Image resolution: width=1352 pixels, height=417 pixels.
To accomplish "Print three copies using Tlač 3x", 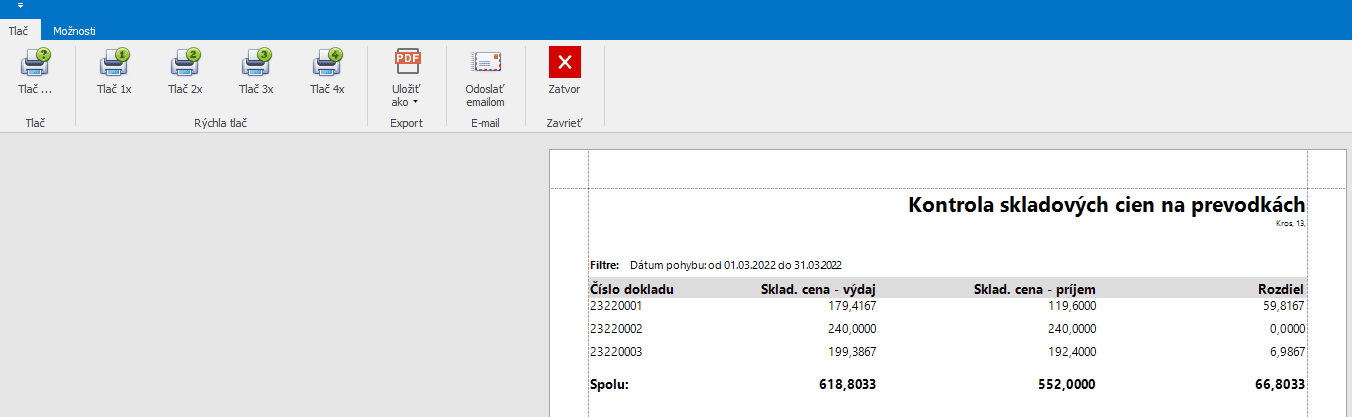I will point(256,64).
